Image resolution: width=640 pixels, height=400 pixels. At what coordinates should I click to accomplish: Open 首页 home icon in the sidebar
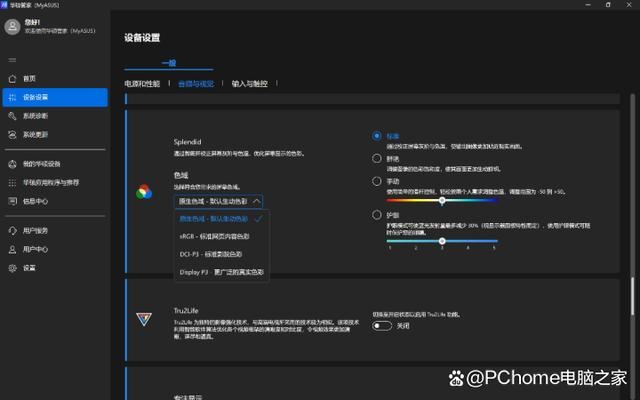(12, 78)
